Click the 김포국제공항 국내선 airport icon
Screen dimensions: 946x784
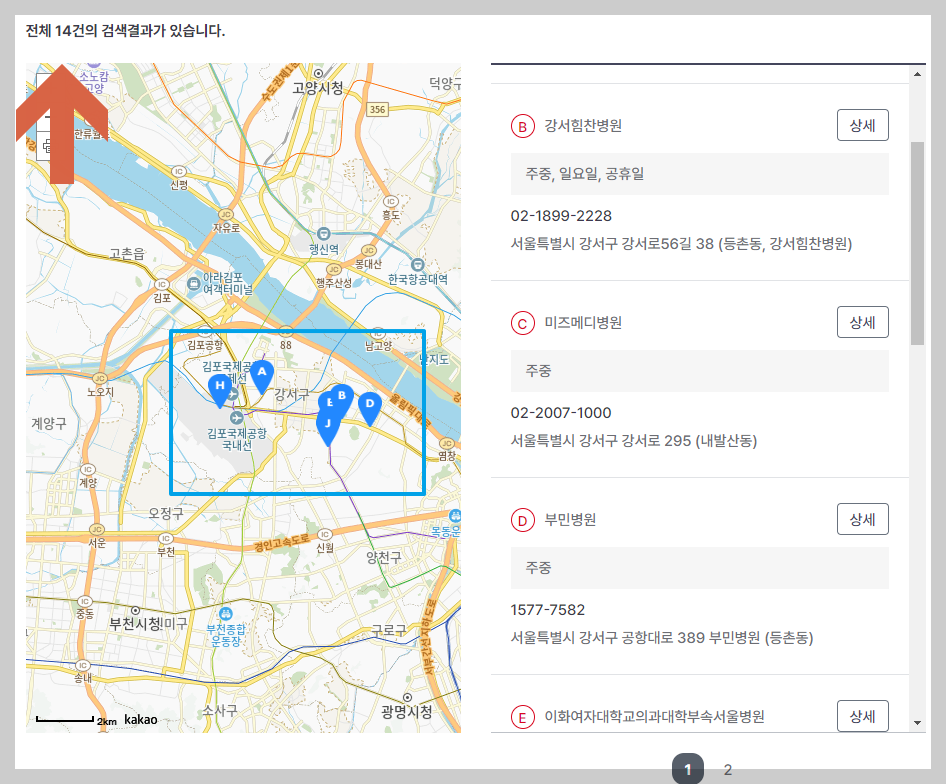tap(236, 417)
